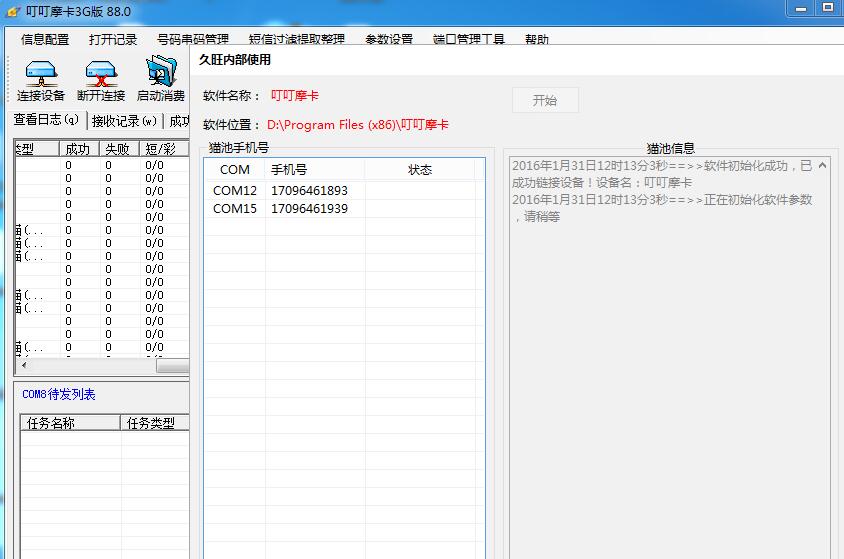The image size is (844, 559).
Task: Click the red 叮叮摩卡 software name
Action: pyautogui.click(x=294, y=96)
